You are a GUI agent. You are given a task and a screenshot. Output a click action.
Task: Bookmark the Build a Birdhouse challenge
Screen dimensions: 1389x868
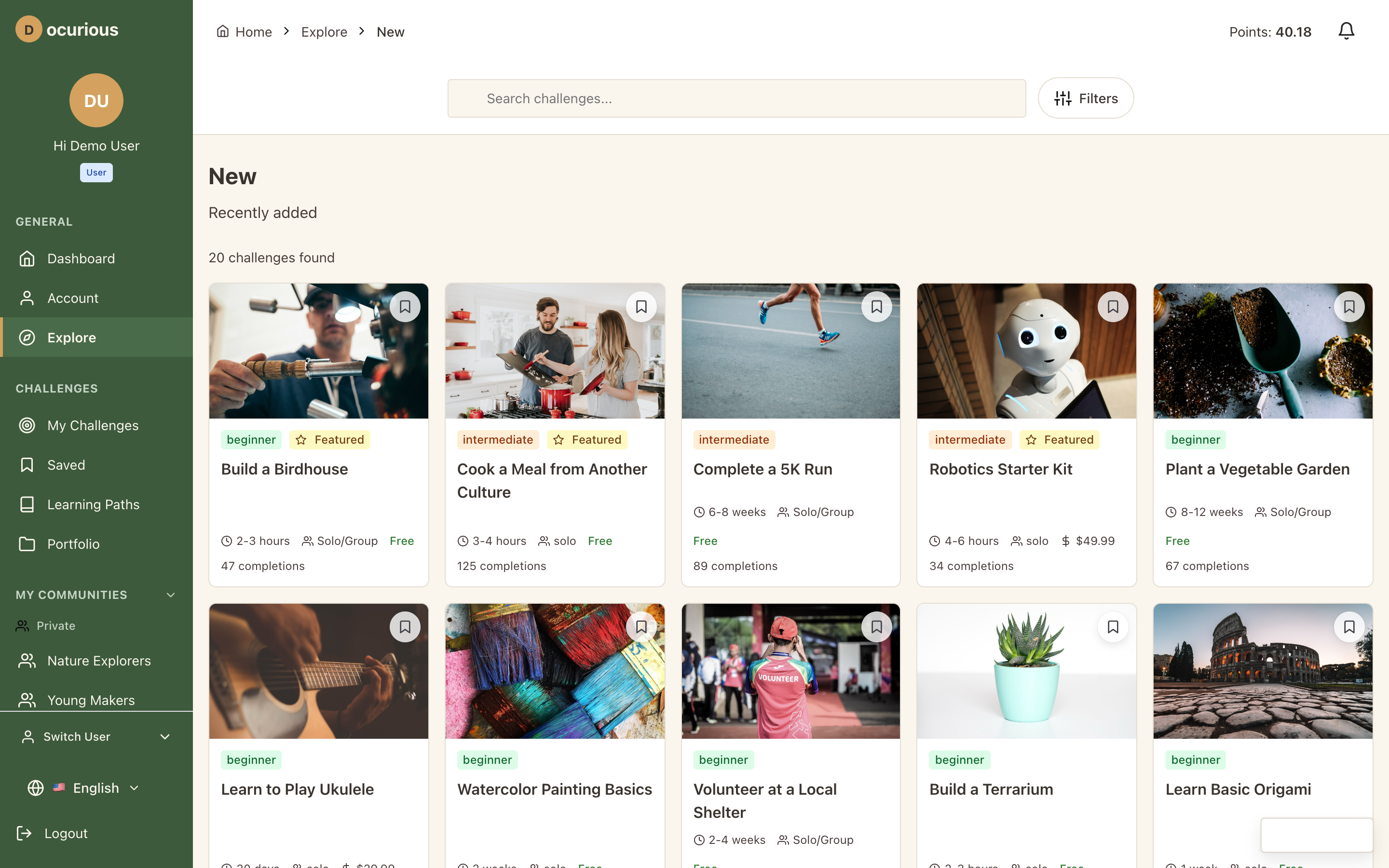pos(405,307)
